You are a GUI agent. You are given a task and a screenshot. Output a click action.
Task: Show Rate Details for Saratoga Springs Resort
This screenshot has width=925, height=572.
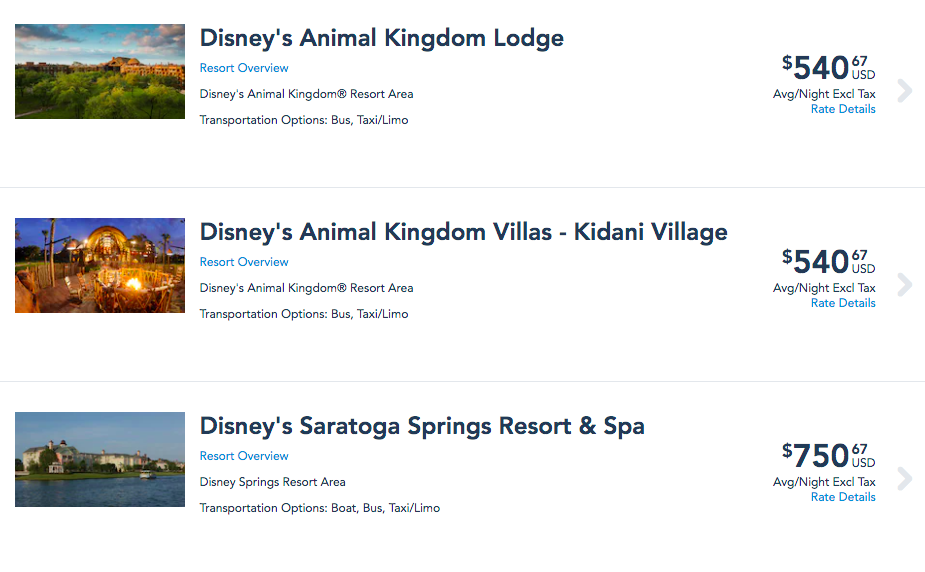click(x=843, y=497)
